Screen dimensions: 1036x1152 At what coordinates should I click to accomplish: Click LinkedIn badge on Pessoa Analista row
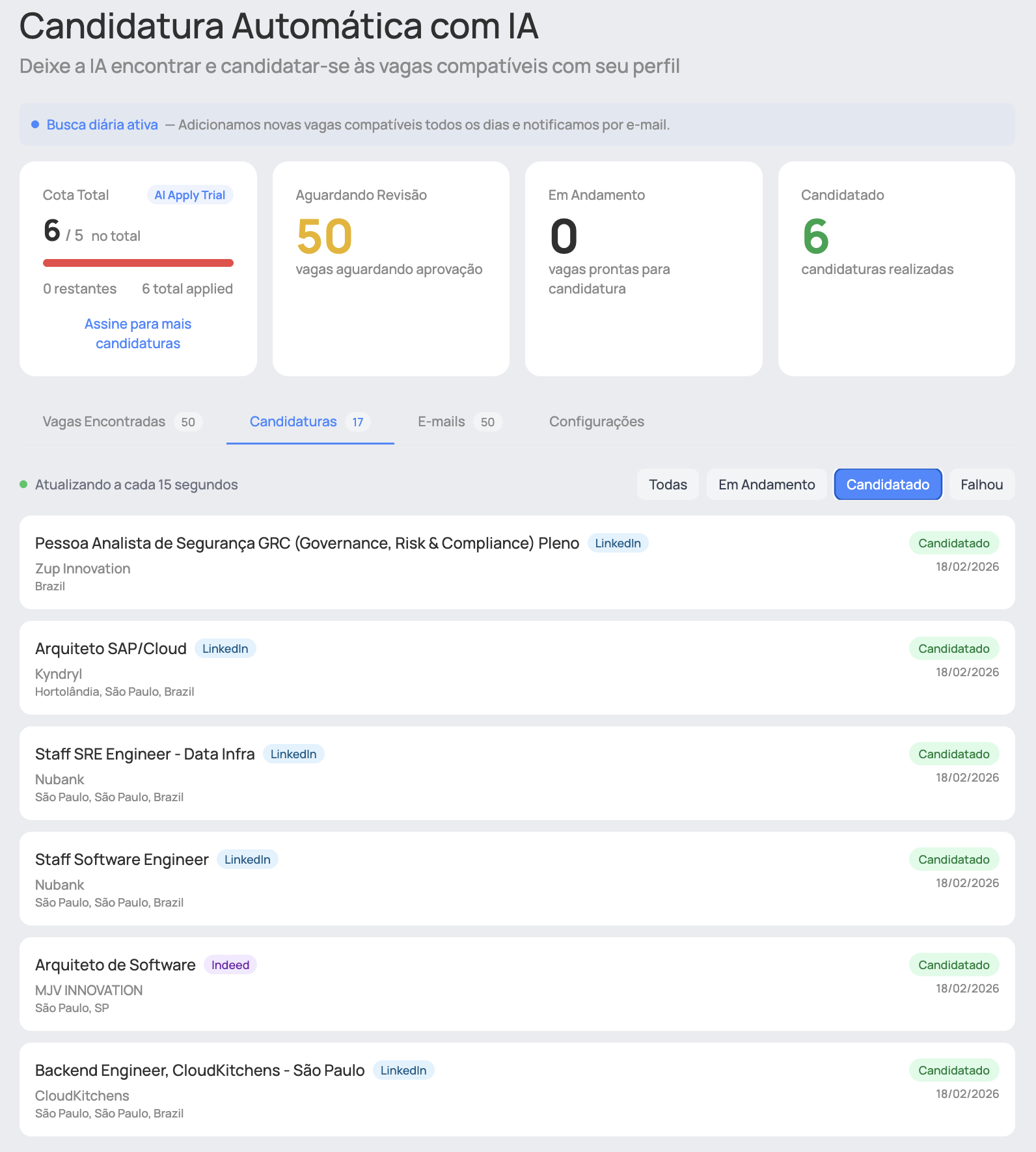618,543
